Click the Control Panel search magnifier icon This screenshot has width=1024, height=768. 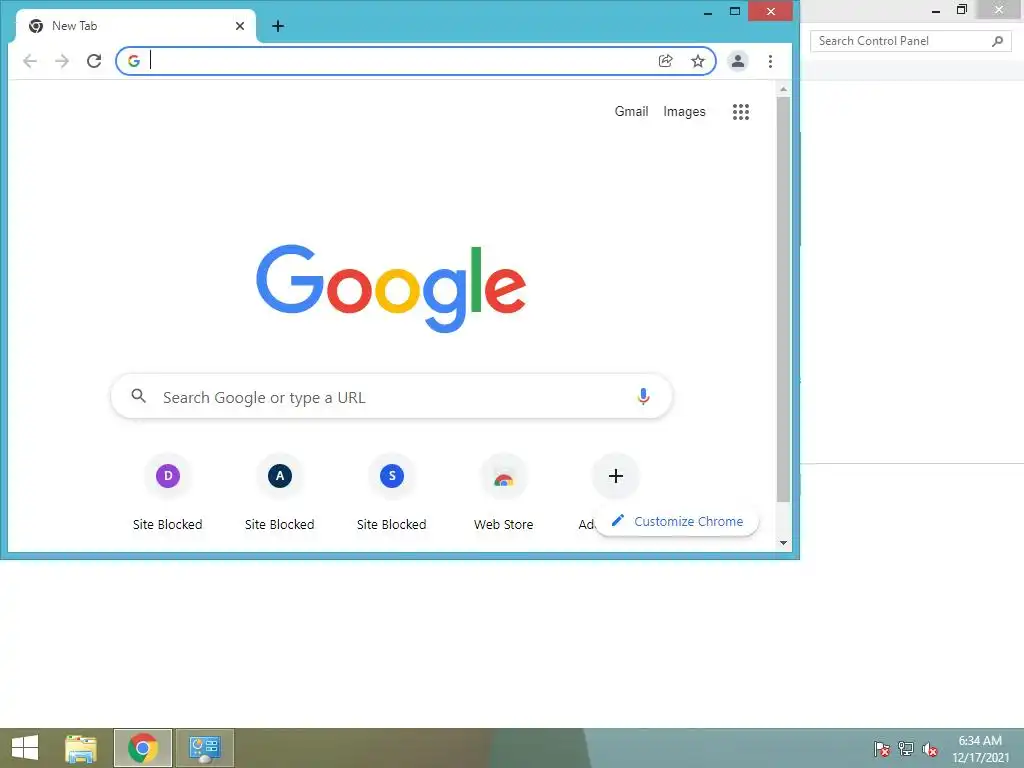coord(997,41)
